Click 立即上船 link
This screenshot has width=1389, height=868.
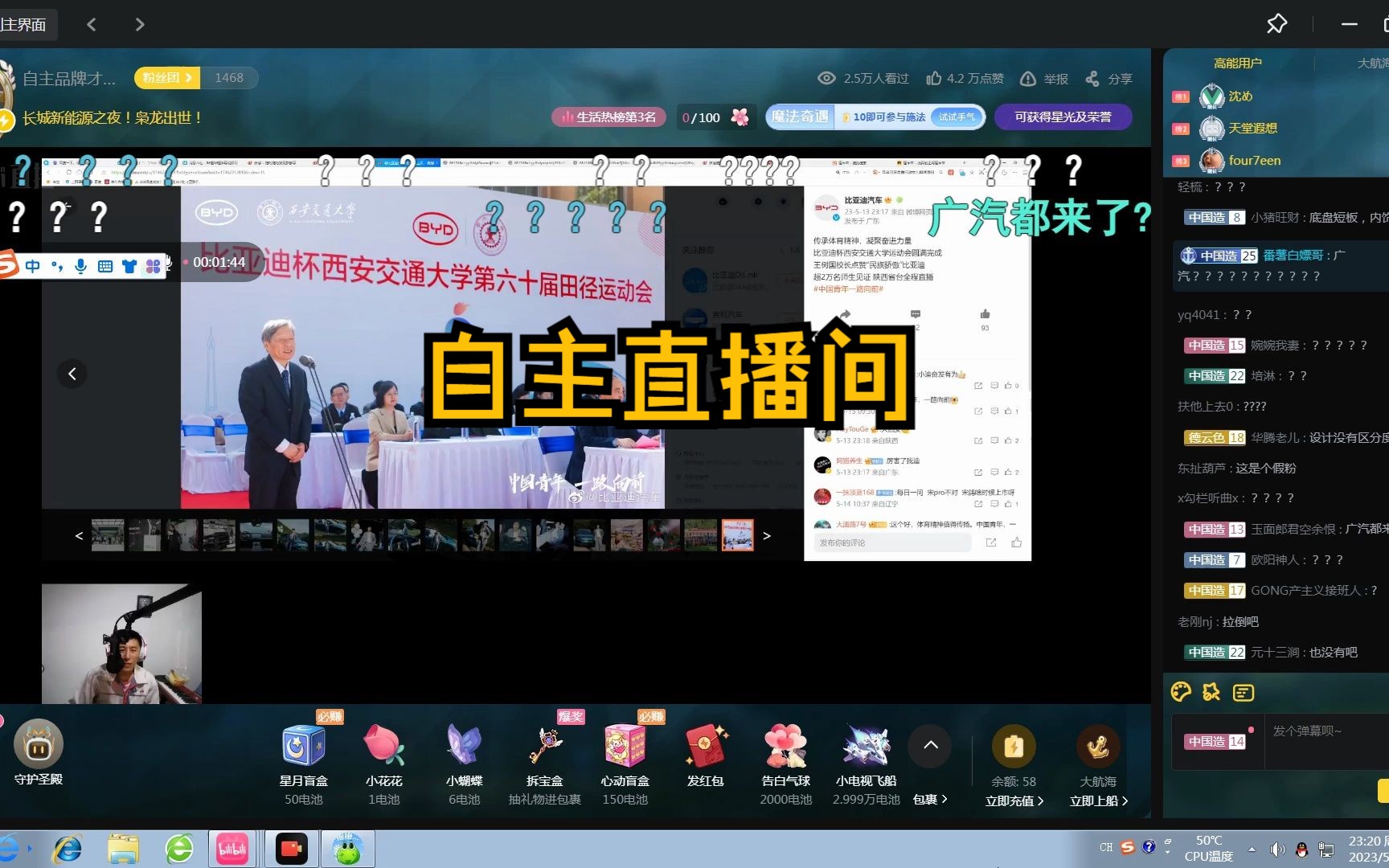click(x=1099, y=801)
